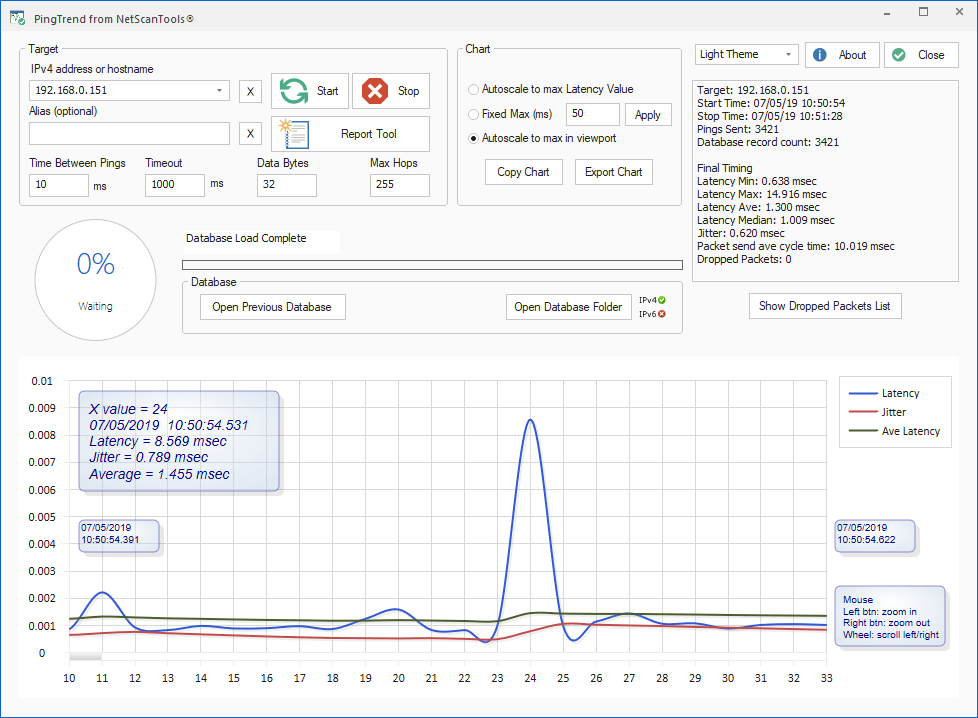This screenshot has width=978, height=718.
Task: Click the Alias (optional) input field
Action: [130, 133]
